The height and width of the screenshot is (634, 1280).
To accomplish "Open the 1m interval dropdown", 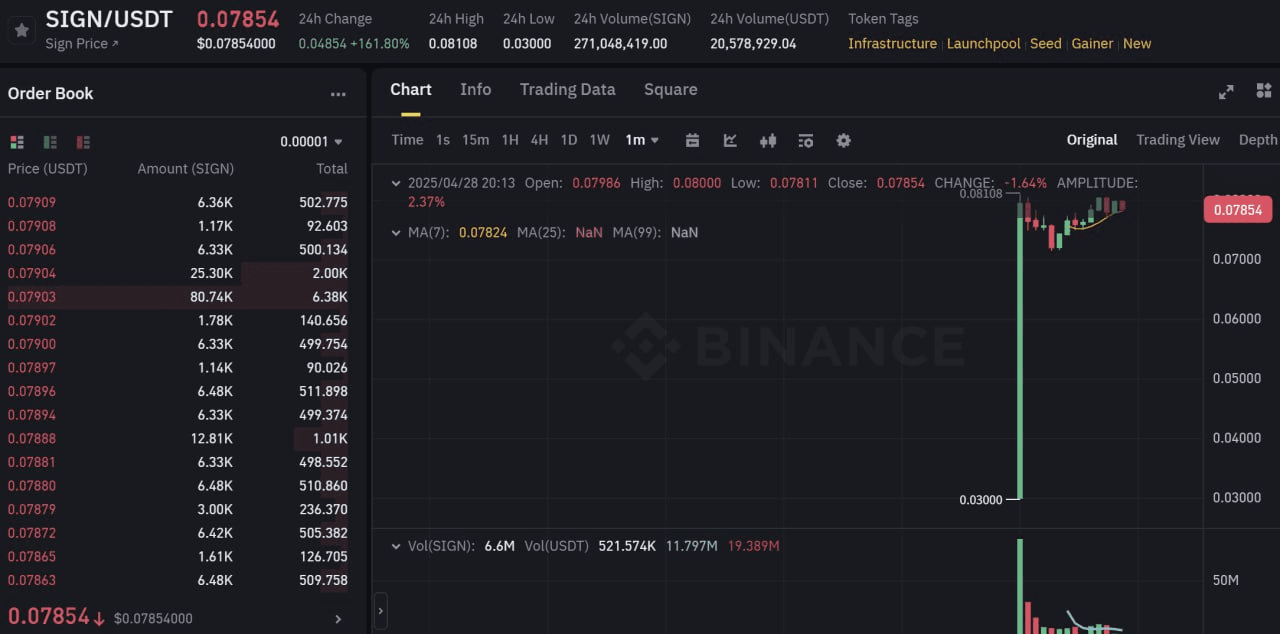I will 642,140.
